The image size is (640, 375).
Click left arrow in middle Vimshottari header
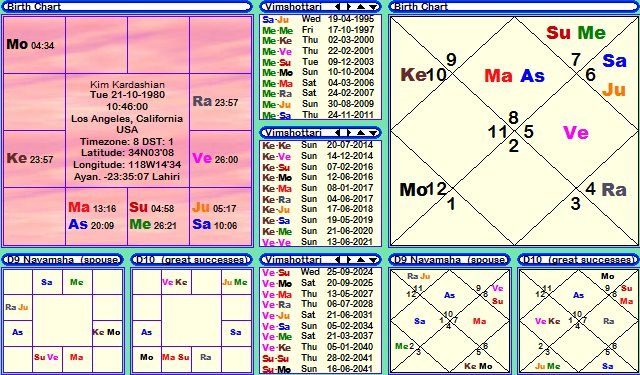[338, 133]
